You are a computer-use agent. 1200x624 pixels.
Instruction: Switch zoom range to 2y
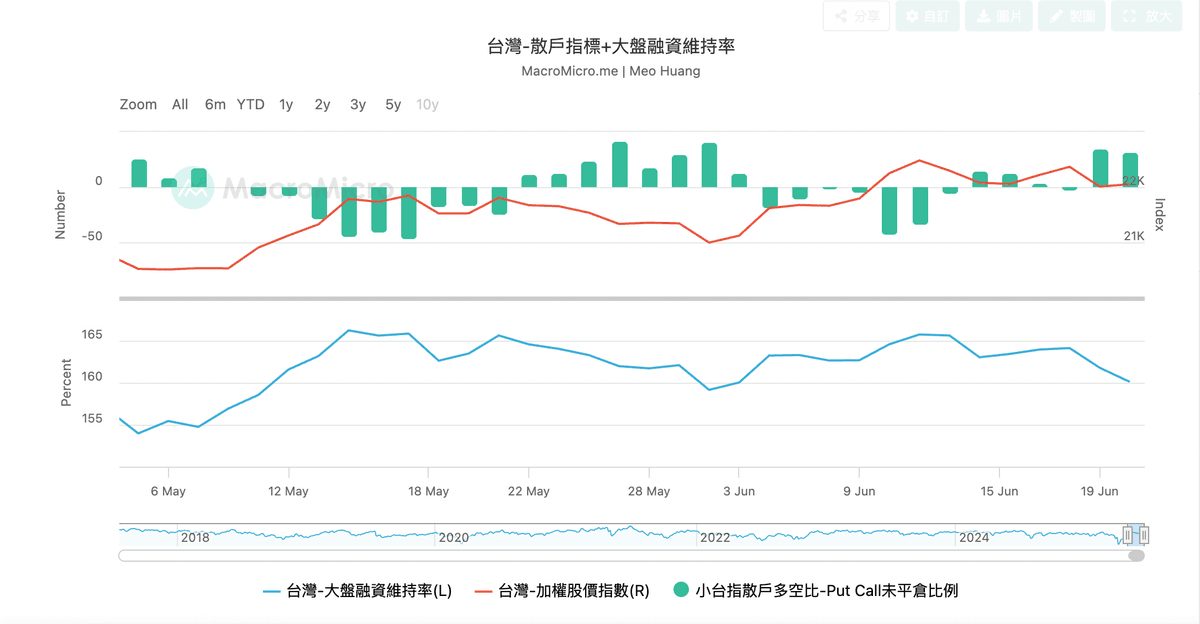[x=322, y=104]
